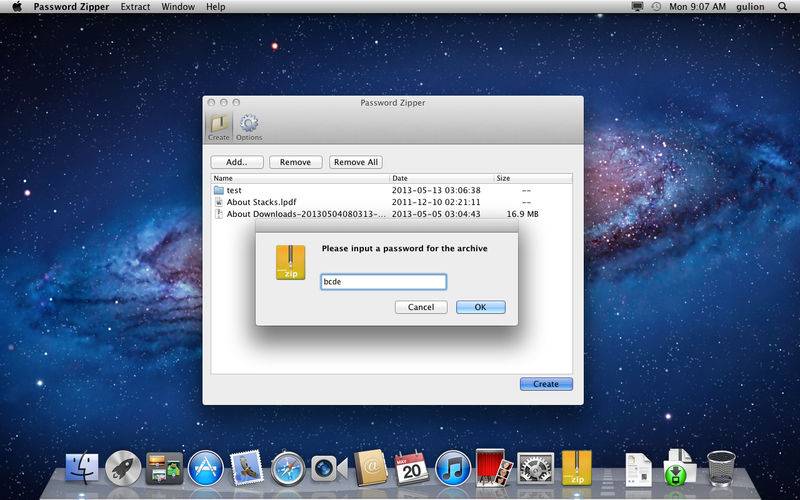
Task: Click the test folder icon
Action: pyautogui.click(x=219, y=190)
